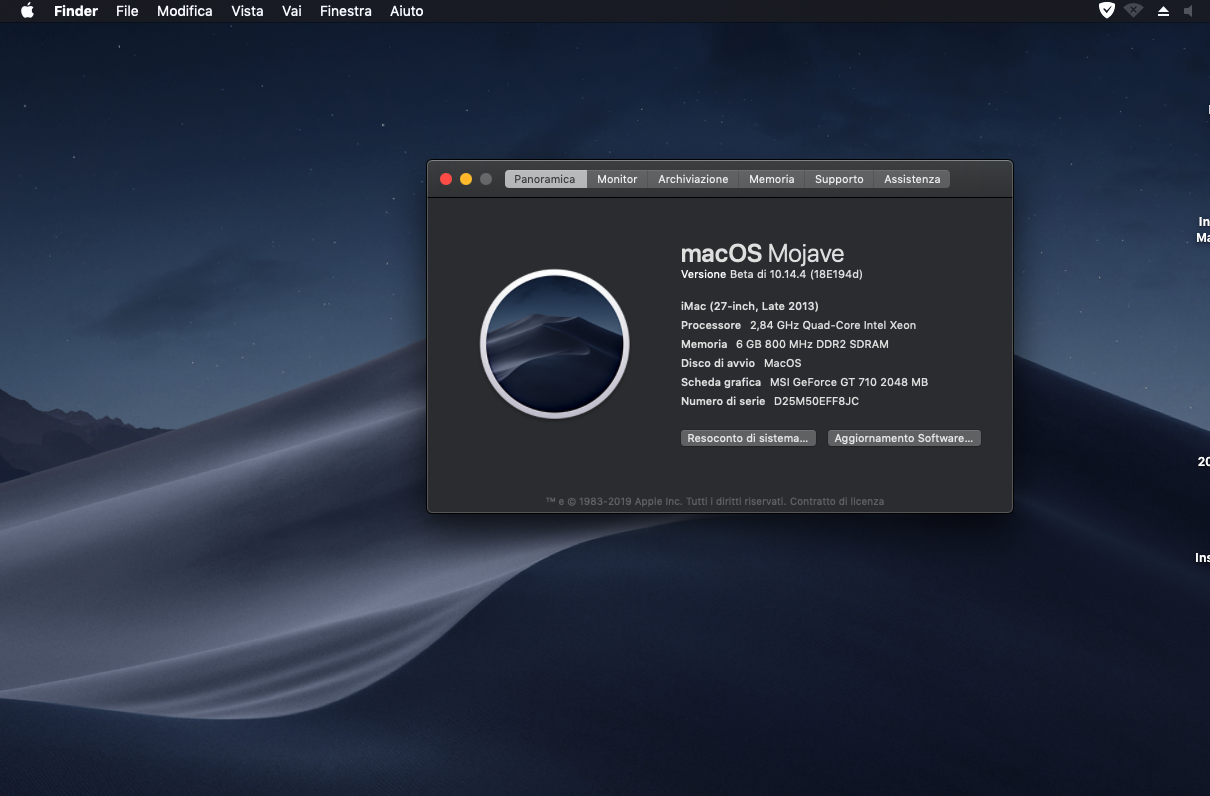Viewport: 1210px width, 796px height.
Task: Click the Aggiornamento Software button
Action: coord(904,438)
